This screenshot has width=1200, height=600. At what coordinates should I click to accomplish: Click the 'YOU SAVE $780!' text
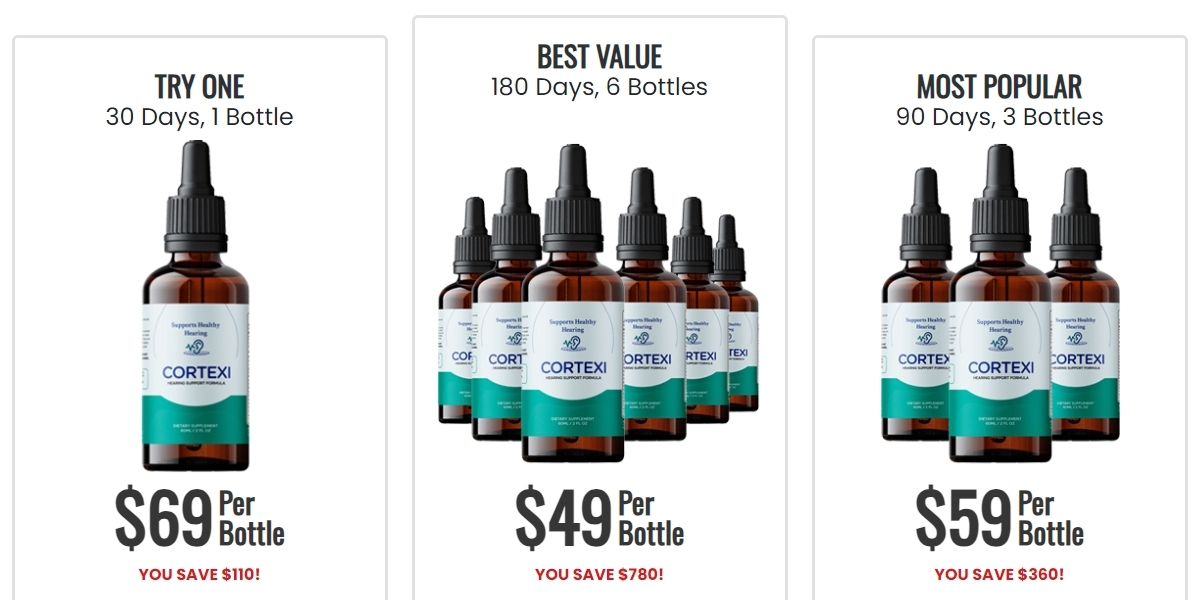pos(599,575)
